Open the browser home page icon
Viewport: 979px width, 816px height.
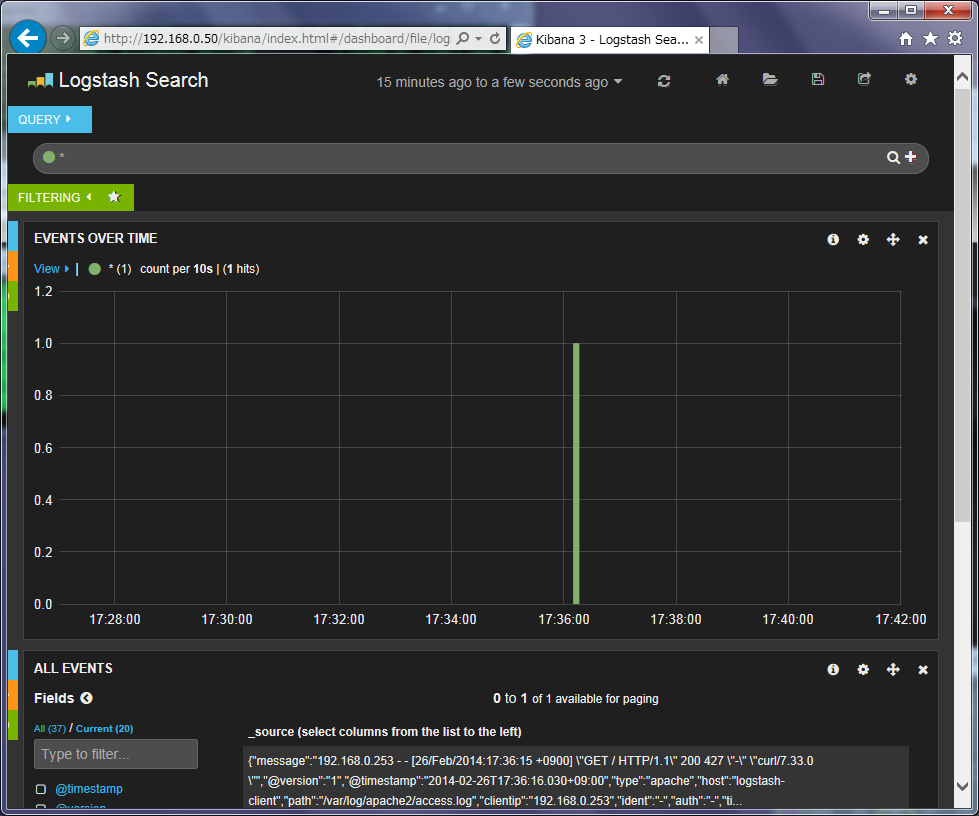(906, 39)
